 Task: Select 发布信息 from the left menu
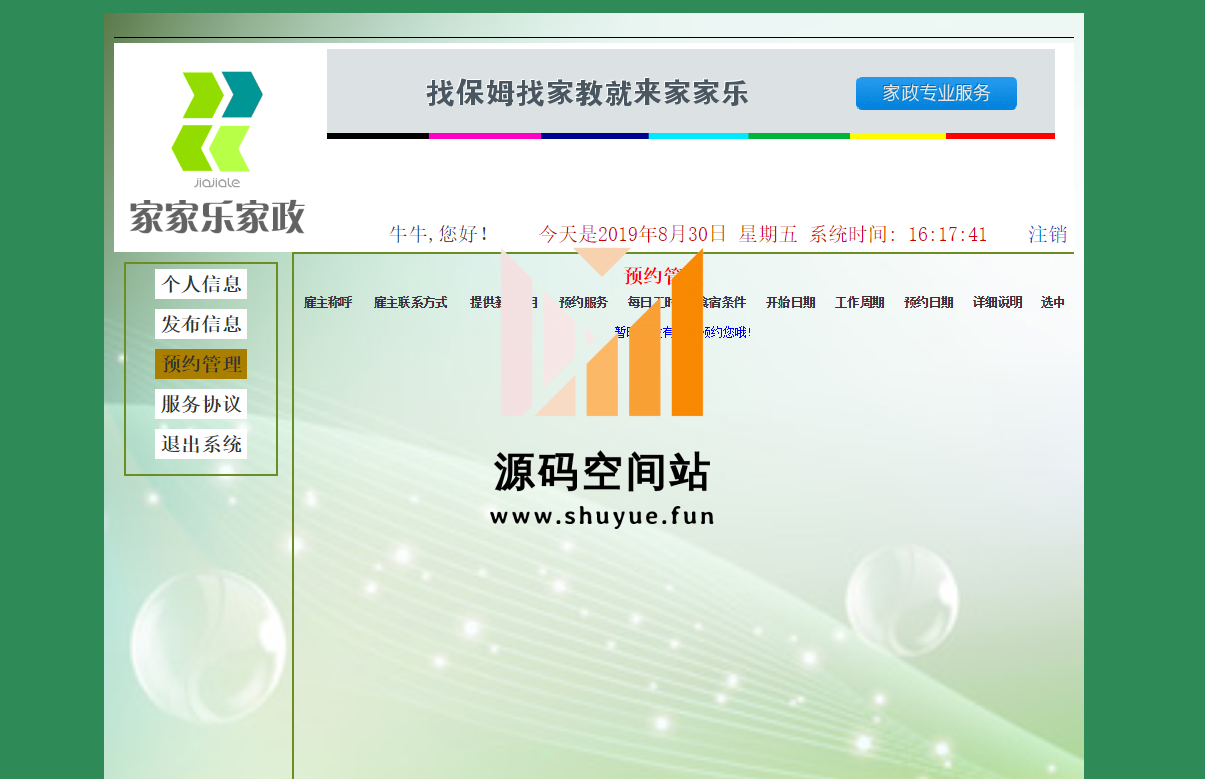(201, 324)
